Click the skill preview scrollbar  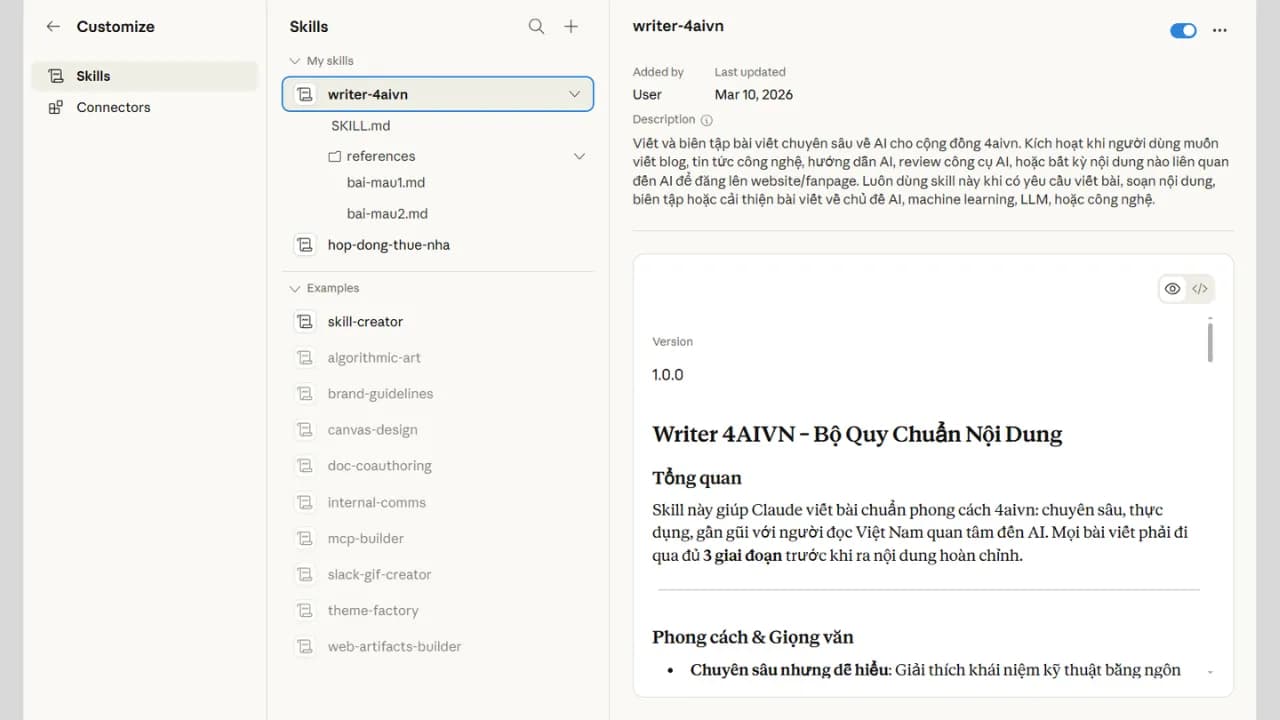[x=1210, y=341]
